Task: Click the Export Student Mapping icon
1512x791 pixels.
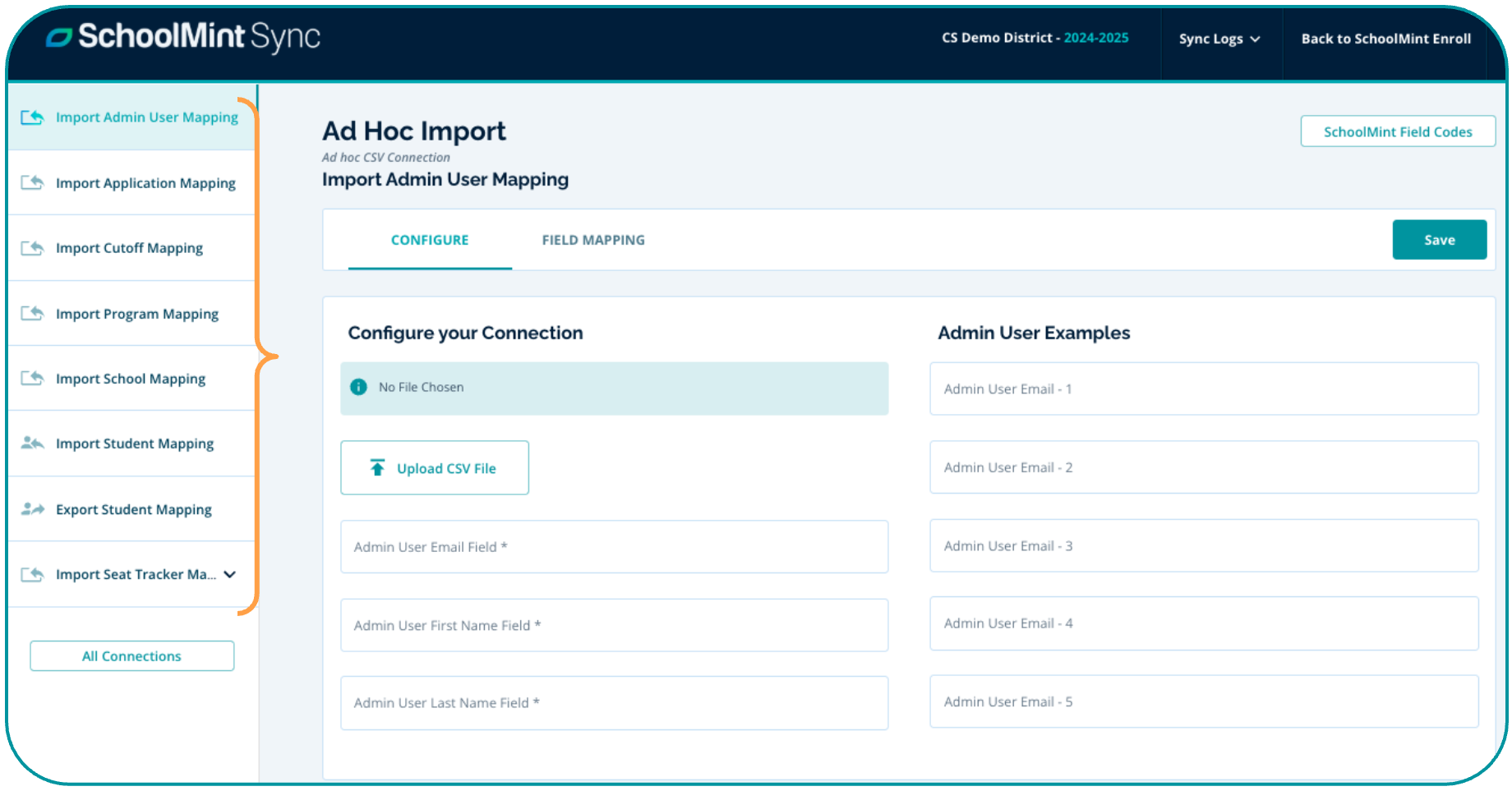Action: (32, 509)
